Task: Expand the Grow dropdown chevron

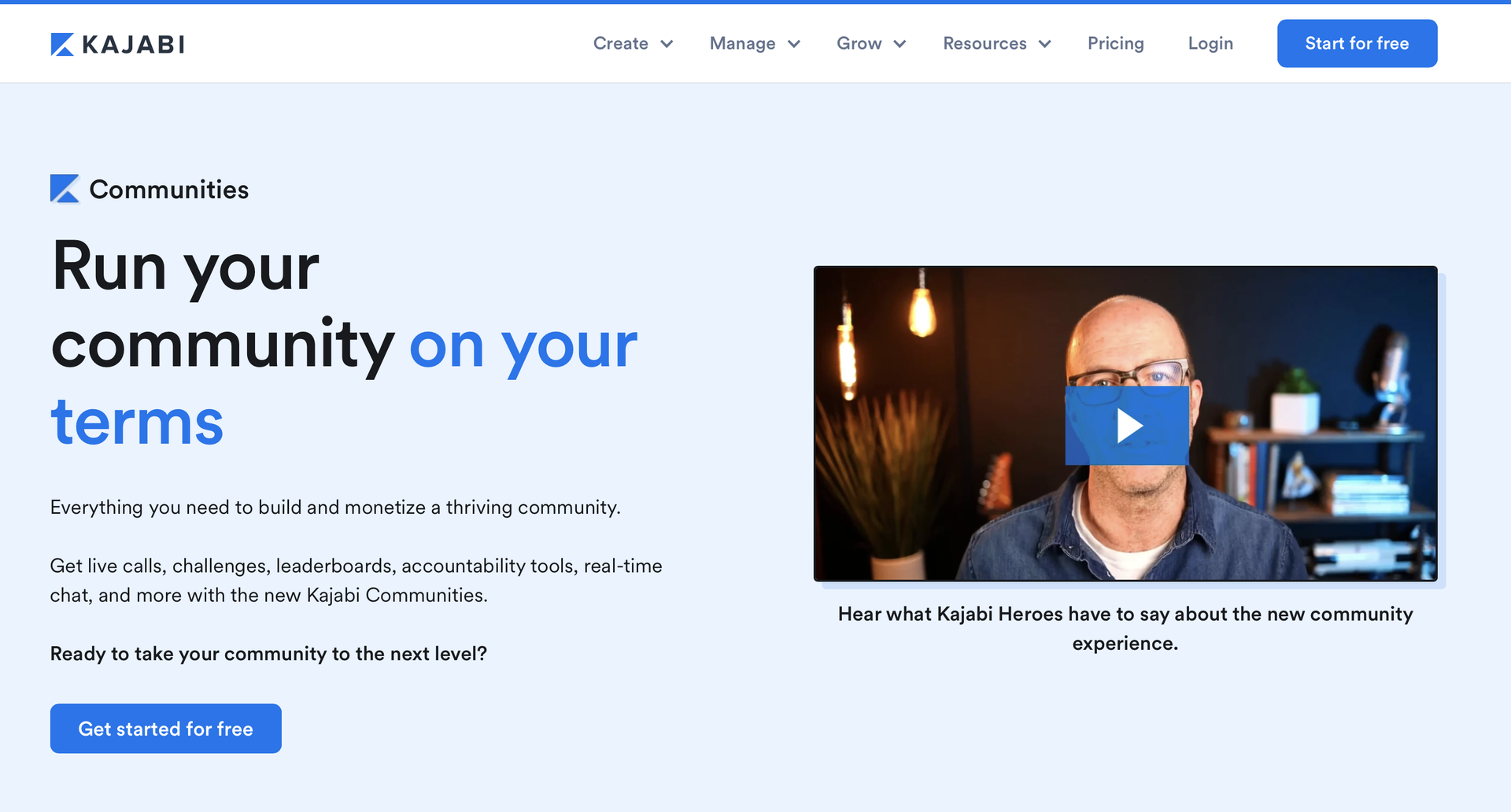Action: [x=900, y=44]
